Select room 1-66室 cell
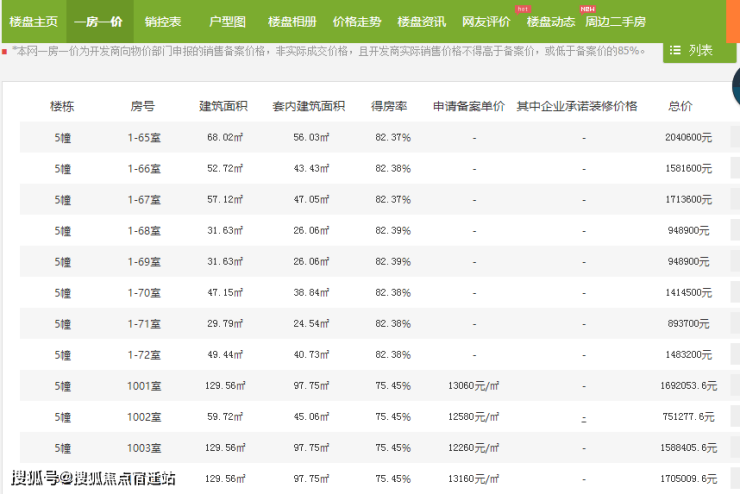 [x=144, y=169]
